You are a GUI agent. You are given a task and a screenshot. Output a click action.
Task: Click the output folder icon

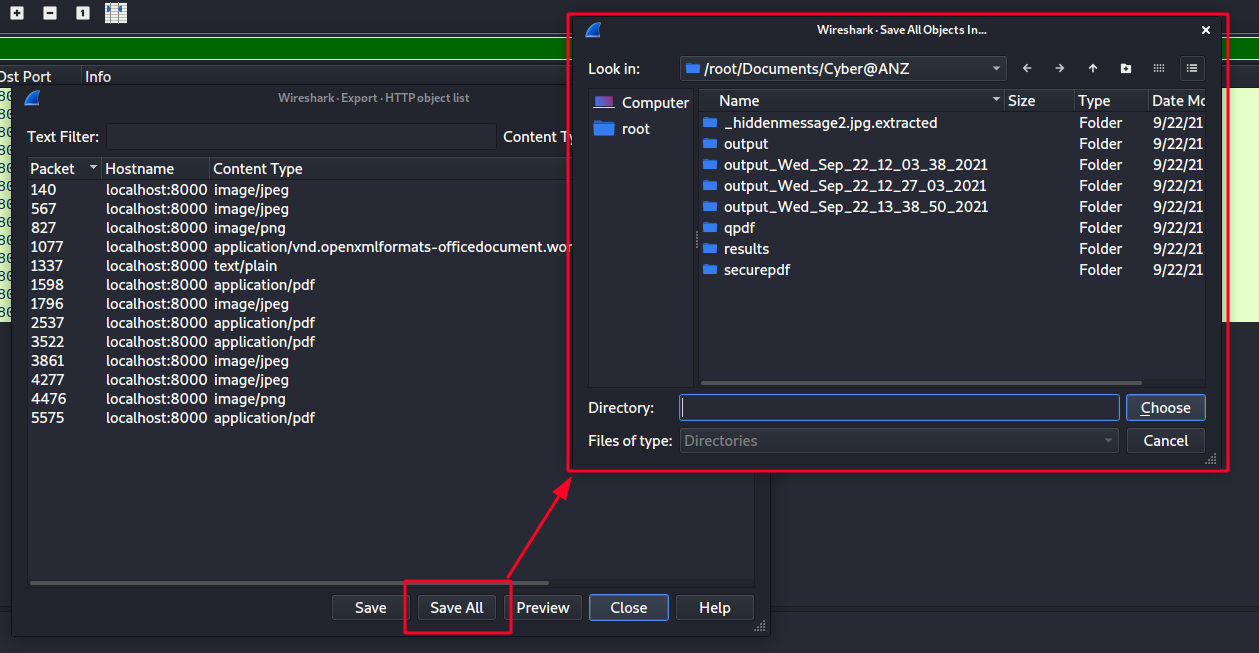click(x=711, y=143)
